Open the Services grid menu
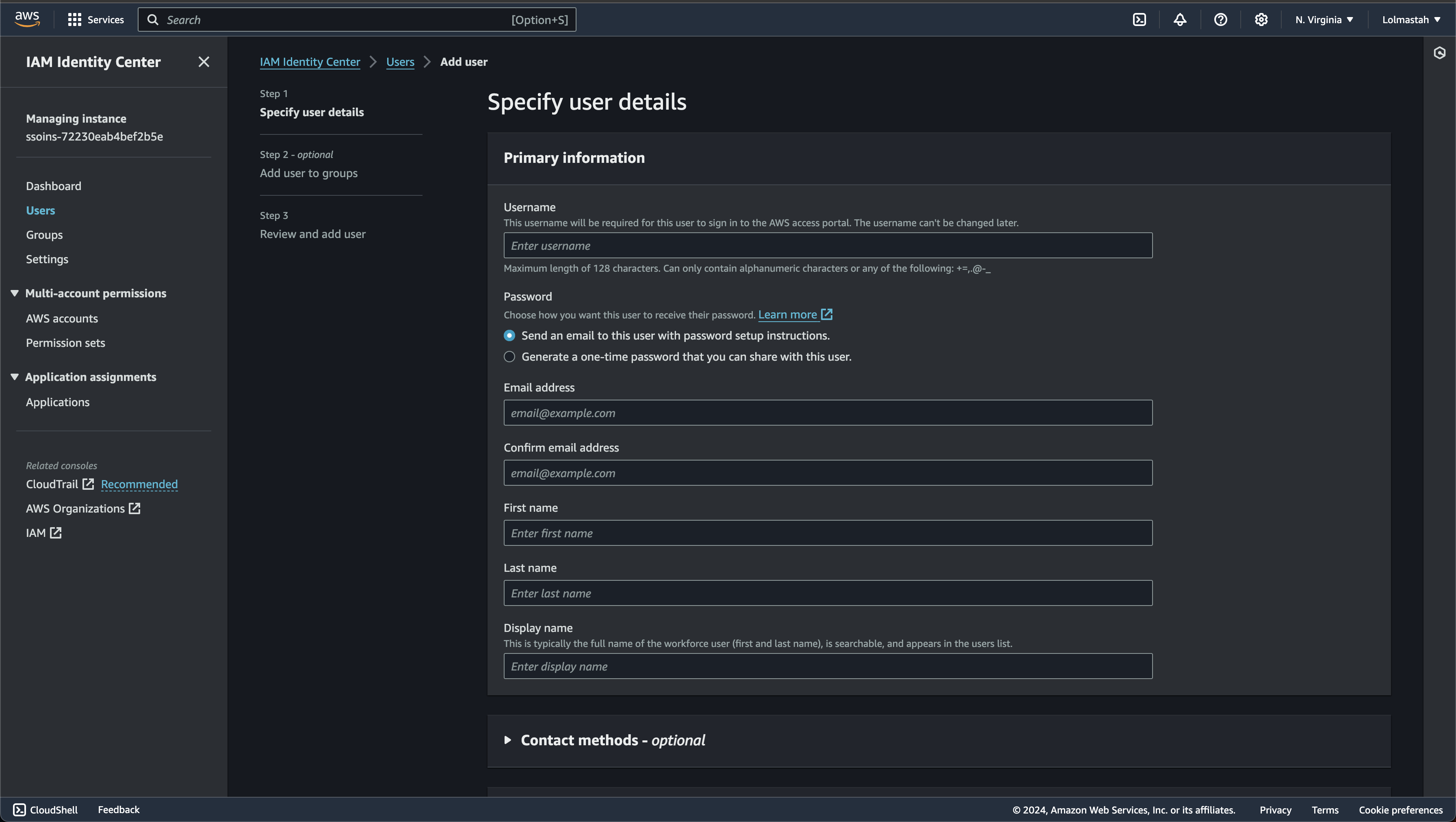Screen dimensions: 1456x822 point(95,20)
